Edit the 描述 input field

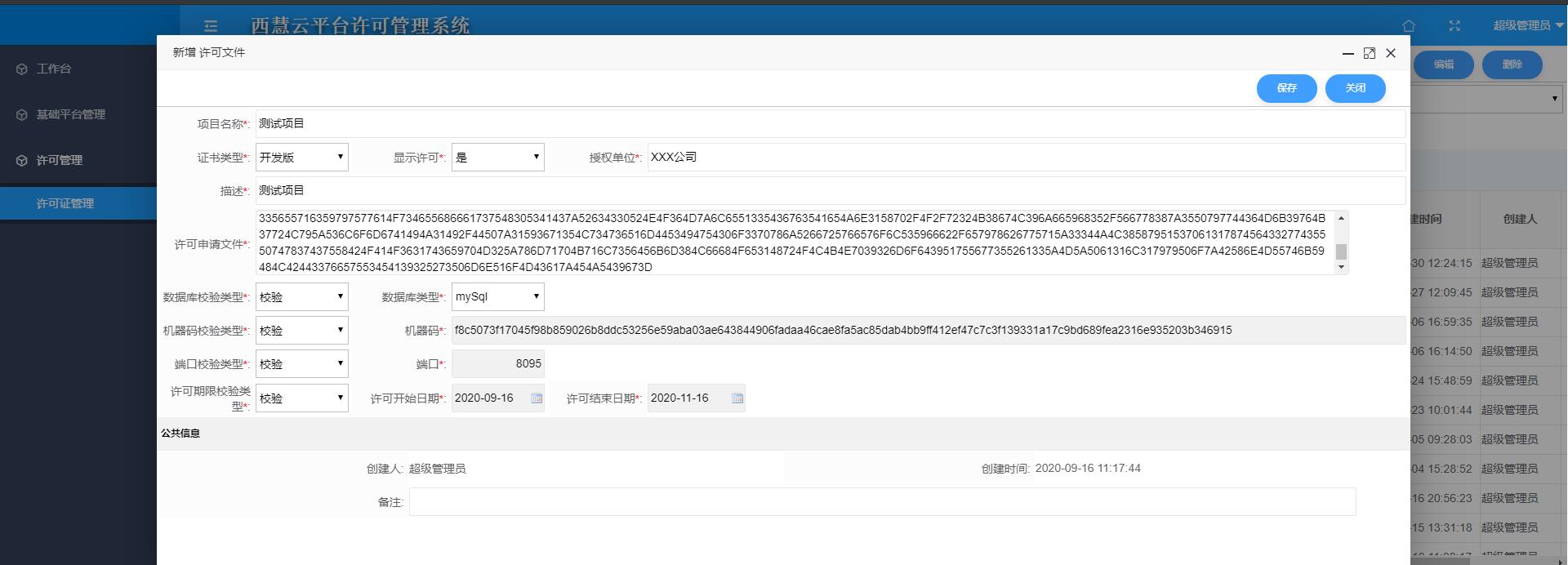point(831,190)
